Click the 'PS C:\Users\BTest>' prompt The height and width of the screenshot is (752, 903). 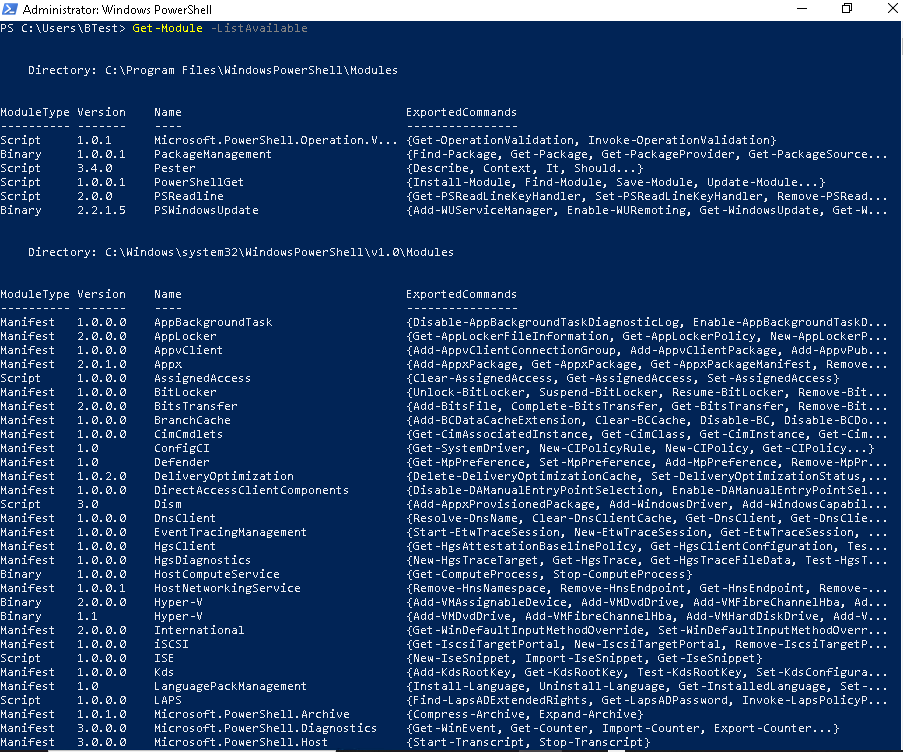63,28
